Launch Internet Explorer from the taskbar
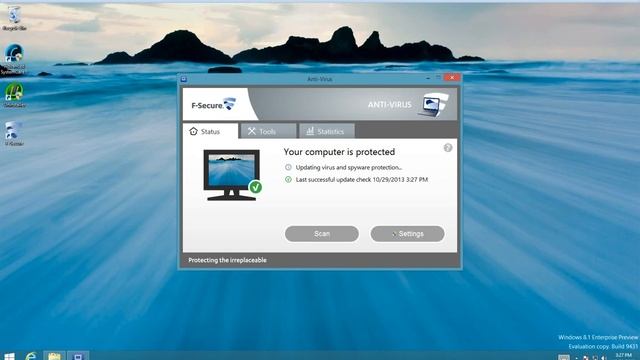The image size is (640, 360). point(31,356)
